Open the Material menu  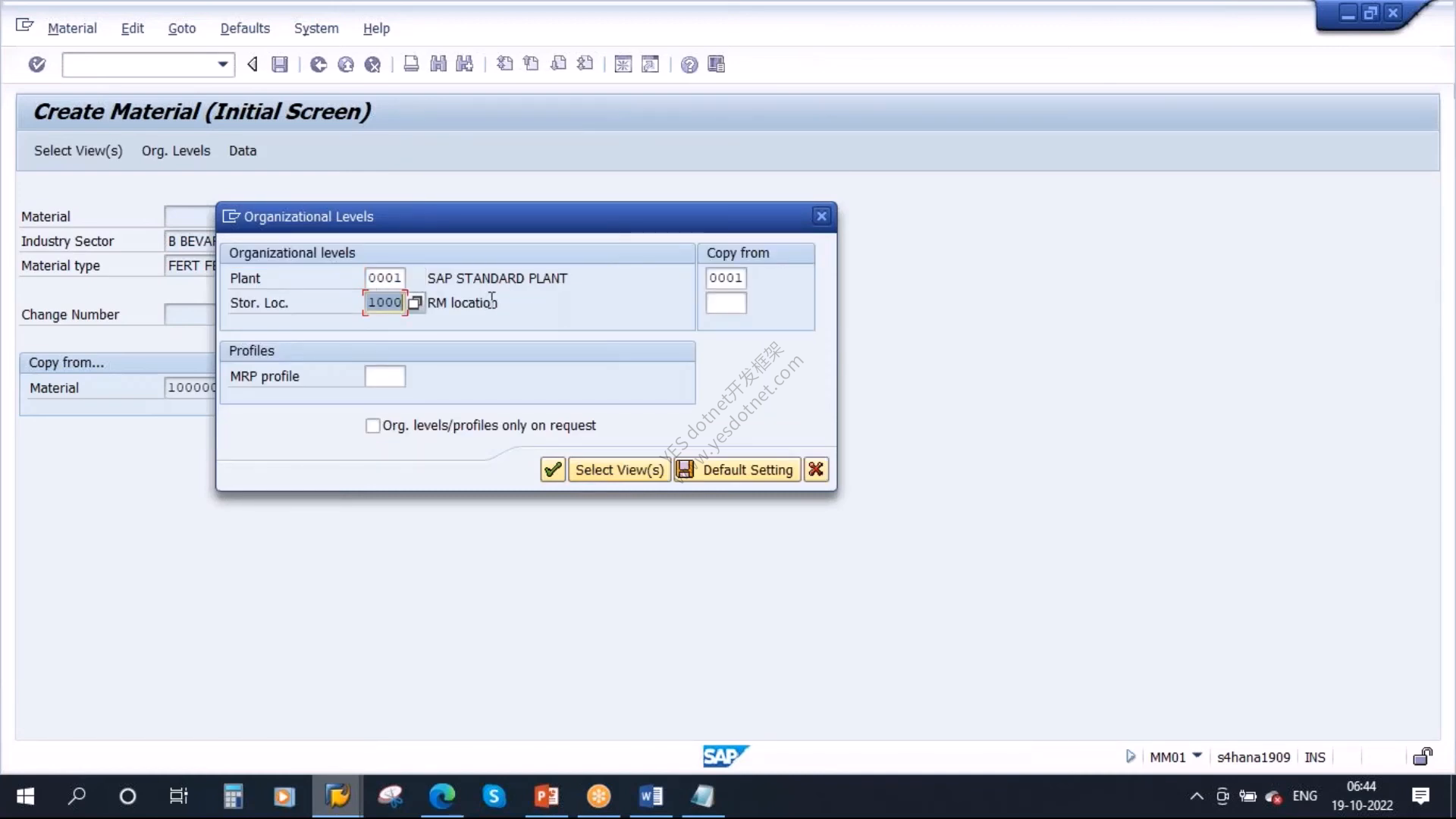(x=72, y=28)
